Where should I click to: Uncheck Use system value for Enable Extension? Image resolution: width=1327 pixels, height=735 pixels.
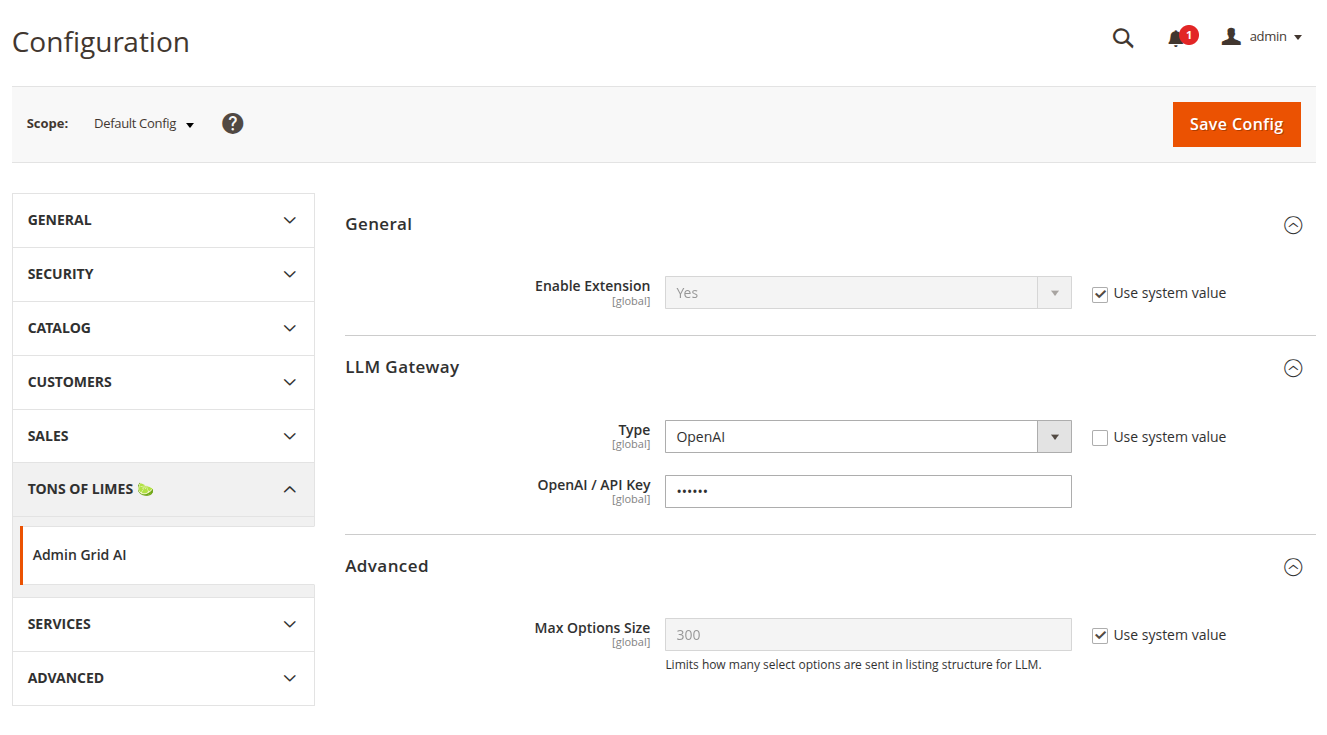[1100, 295]
